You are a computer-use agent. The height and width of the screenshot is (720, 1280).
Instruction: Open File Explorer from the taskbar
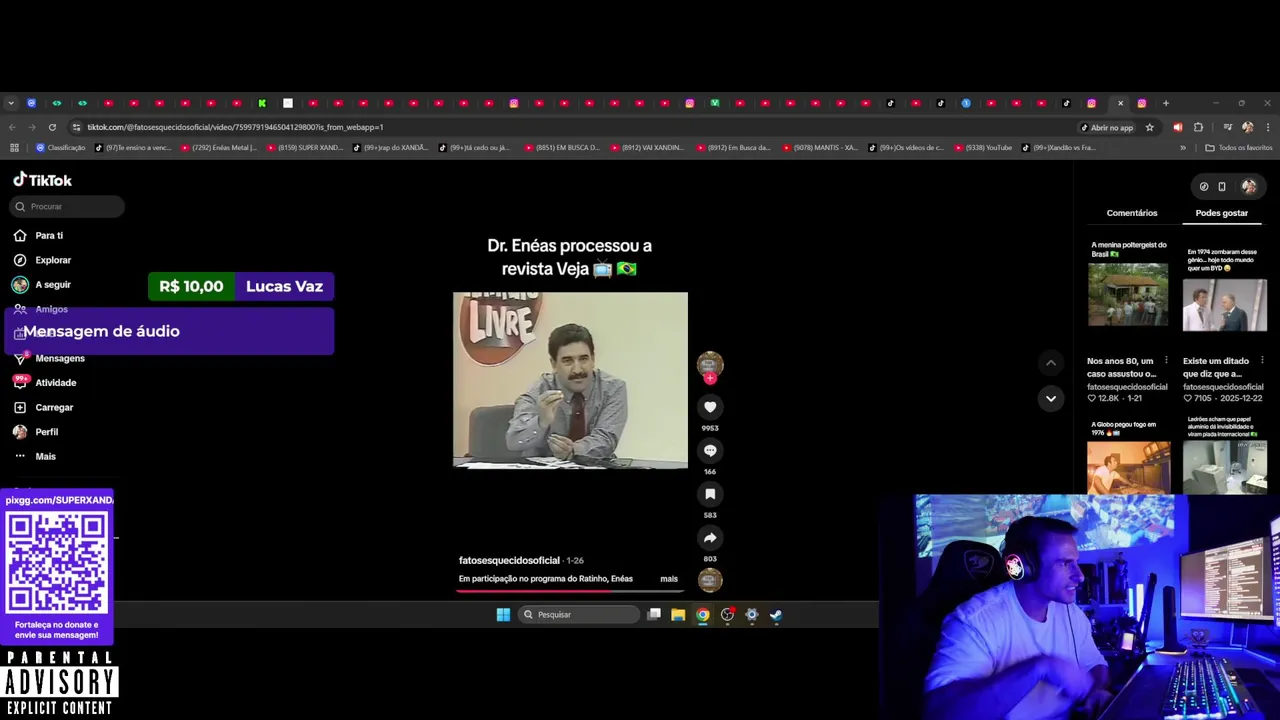coord(678,615)
